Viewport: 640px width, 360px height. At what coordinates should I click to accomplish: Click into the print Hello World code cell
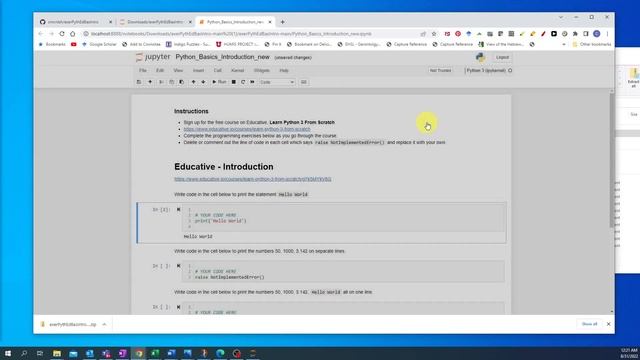(343, 218)
